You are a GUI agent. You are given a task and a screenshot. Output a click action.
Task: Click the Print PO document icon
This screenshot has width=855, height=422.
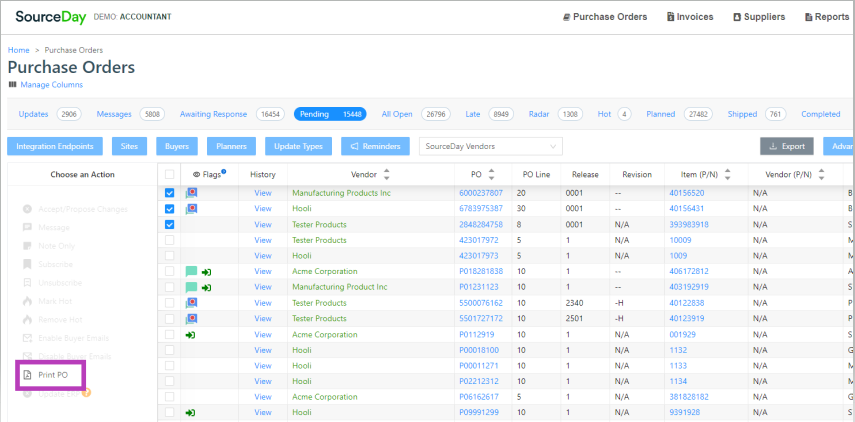pos(27,375)
